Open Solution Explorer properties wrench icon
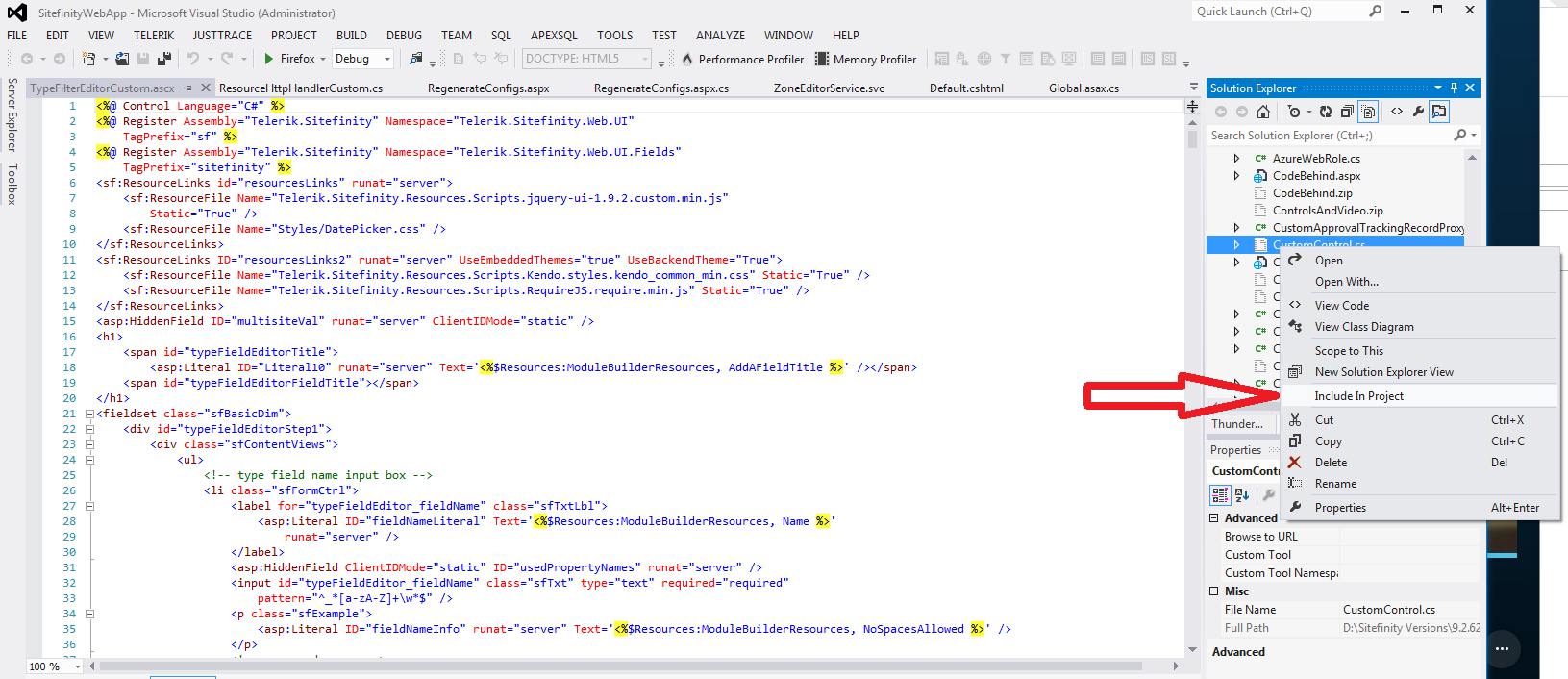The image size is (1568, 679). (x=1418, y=112)
